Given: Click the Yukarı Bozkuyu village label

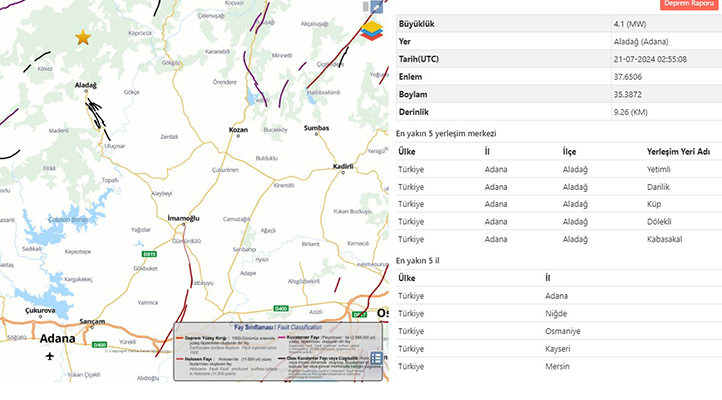Looking at the screenshot, I should click(x=352, y=211).
